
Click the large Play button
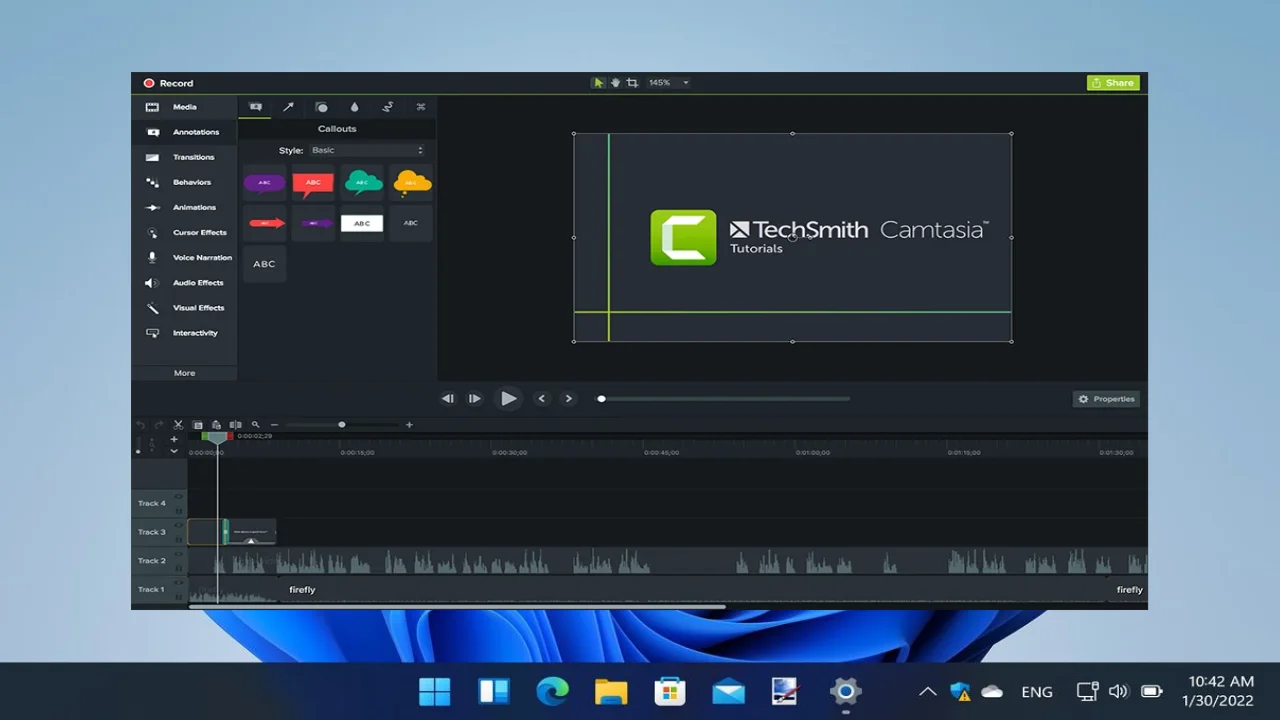click(x=508, y=398)
